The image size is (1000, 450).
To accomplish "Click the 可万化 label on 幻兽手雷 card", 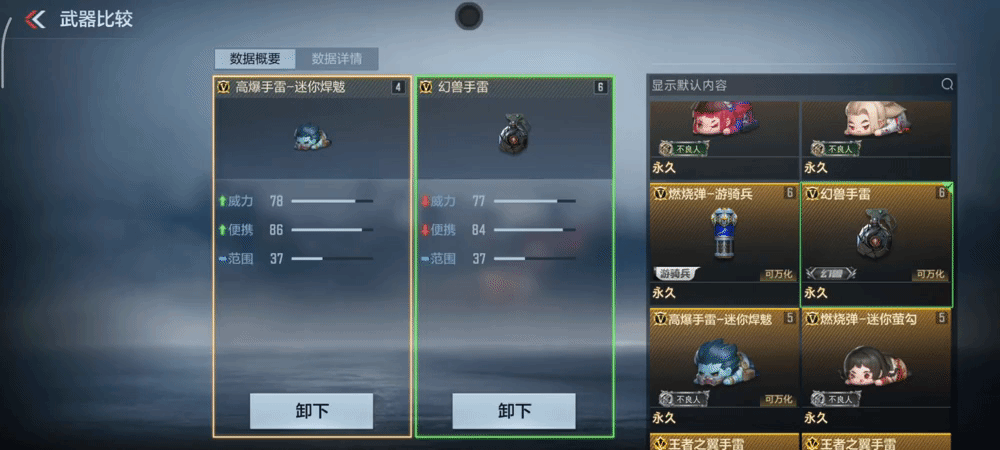I will point(931,274).
